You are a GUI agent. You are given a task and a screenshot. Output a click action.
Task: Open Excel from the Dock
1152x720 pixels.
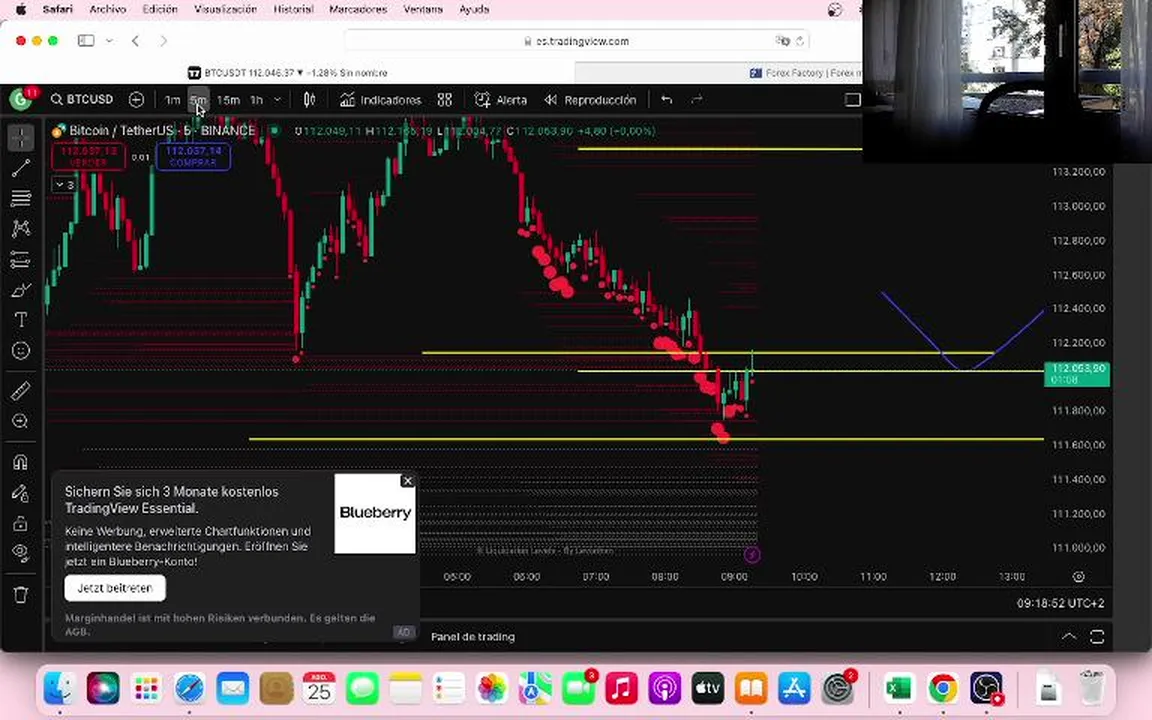pyautogui.click(x=898, y=688)
